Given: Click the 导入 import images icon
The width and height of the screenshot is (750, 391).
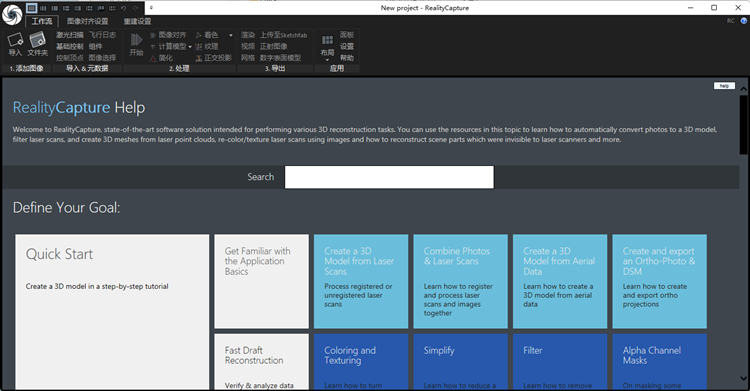Looking at the screenshot, I should pyautogui.click(x=15, y=40).
